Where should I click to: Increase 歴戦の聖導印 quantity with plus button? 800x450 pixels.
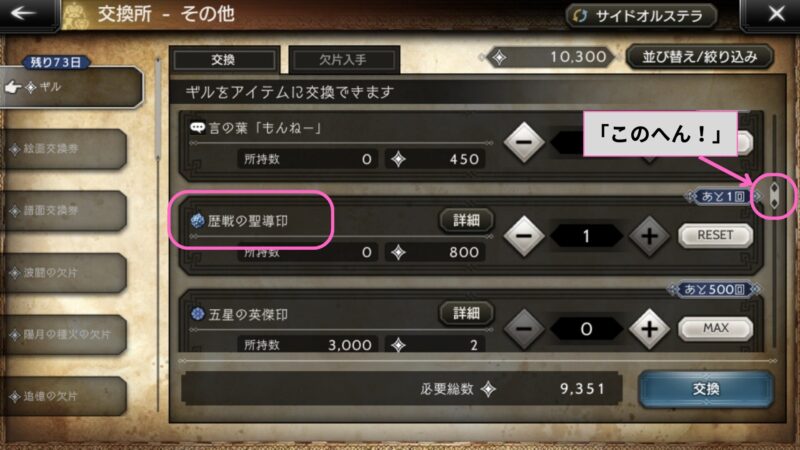click(x=649, y=236)
